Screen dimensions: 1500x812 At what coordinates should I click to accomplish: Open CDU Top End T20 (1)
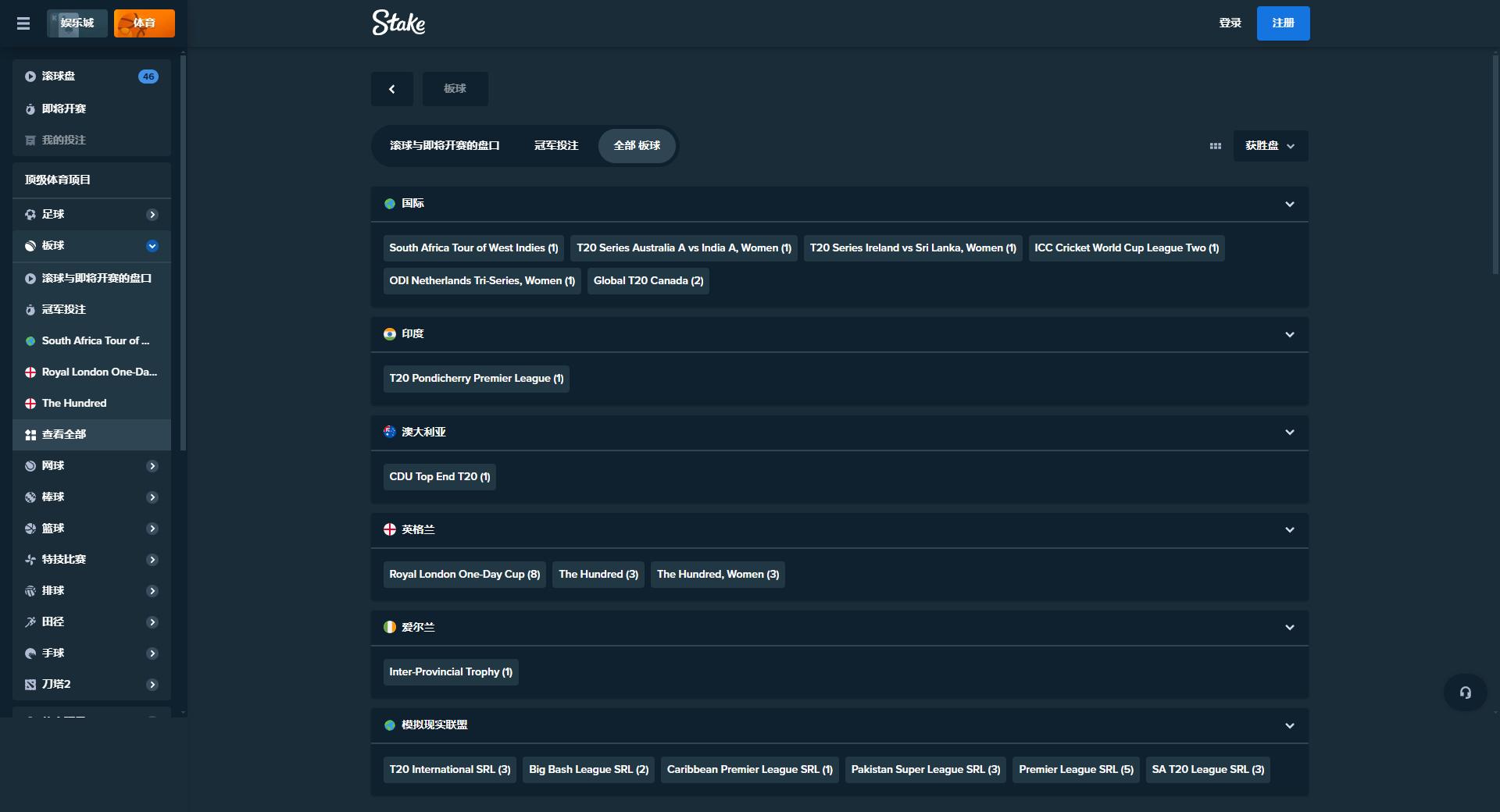click(x=440, y=477)
